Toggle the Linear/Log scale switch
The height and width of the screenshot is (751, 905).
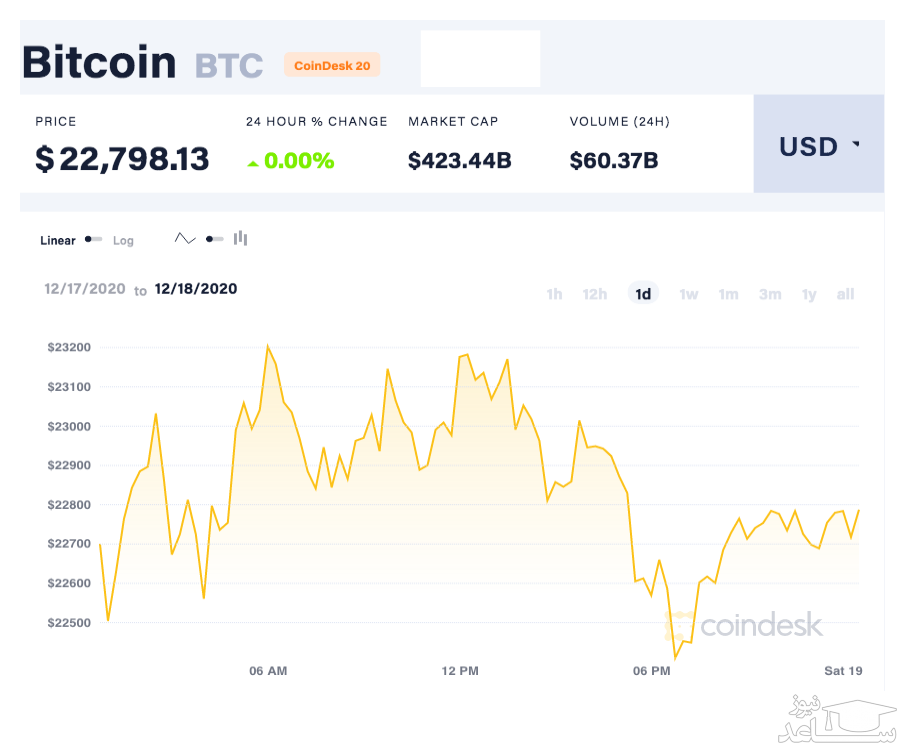coord(94,240)
